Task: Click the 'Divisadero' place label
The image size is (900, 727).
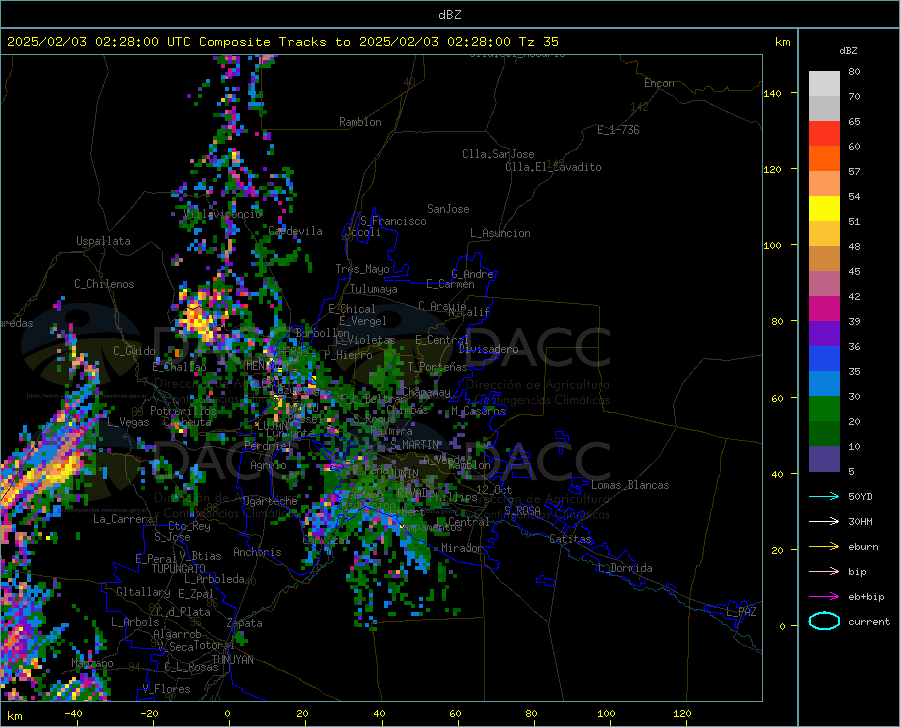Action: 488,349
